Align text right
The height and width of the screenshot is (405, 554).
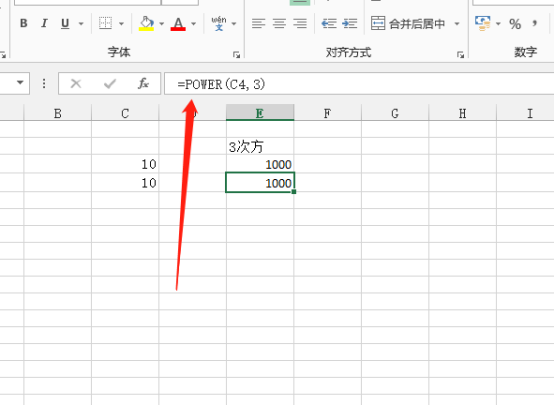(300, 23)
